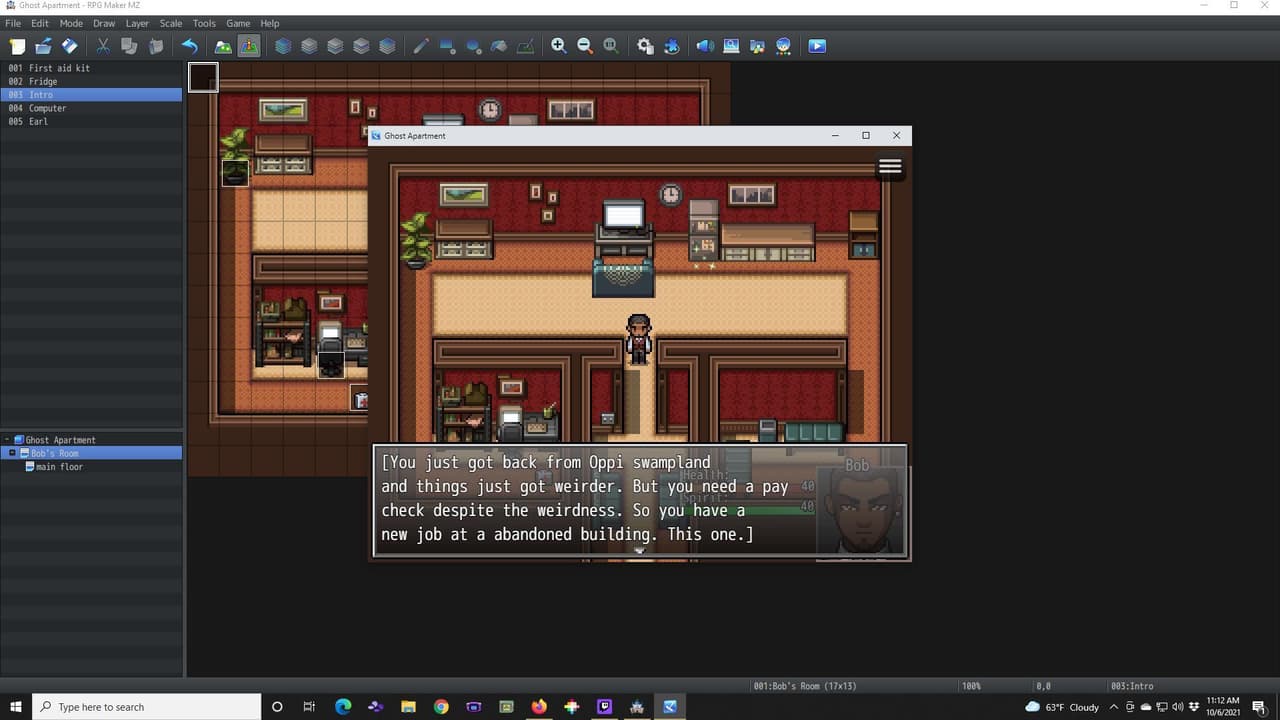1280x720 pixels.
Task: Open the Mode menu
Action: 71,23
